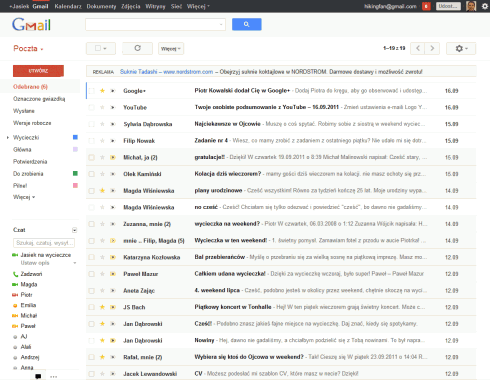Open the more options dots at the bottom left
Viewport: 490px width, 380px height.
(53, 377)
